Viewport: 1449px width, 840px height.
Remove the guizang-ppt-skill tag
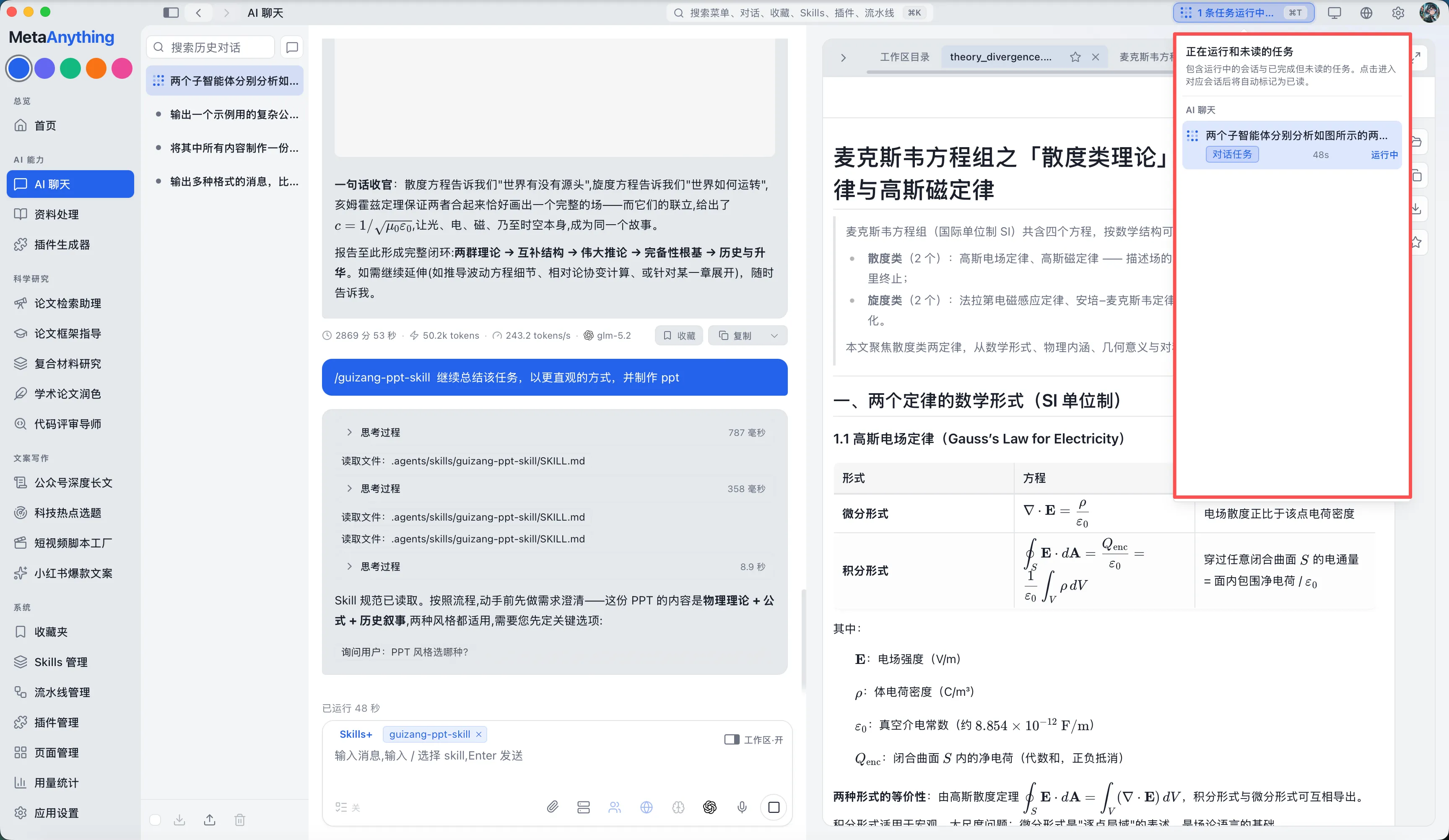click(x=478, y=734)
